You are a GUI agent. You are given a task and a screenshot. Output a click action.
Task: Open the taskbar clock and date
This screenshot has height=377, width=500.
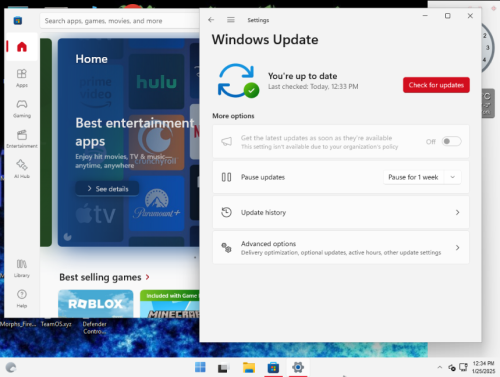(483, 367)
